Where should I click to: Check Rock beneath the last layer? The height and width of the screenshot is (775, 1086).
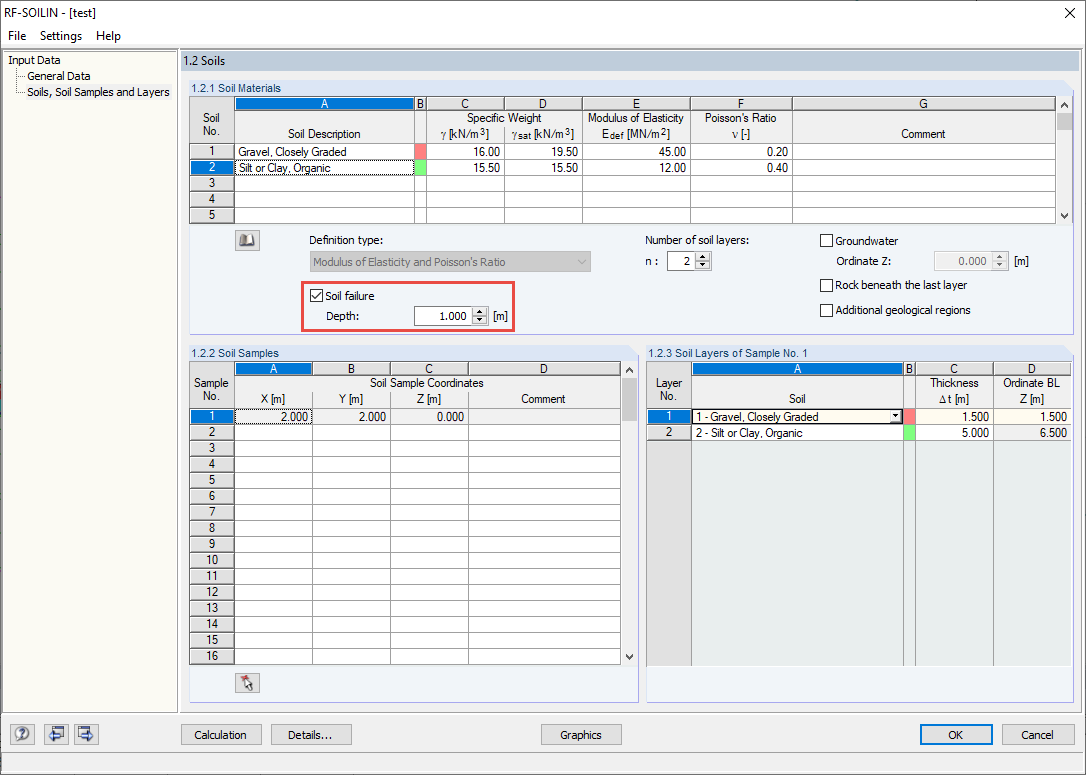[826, 285]
